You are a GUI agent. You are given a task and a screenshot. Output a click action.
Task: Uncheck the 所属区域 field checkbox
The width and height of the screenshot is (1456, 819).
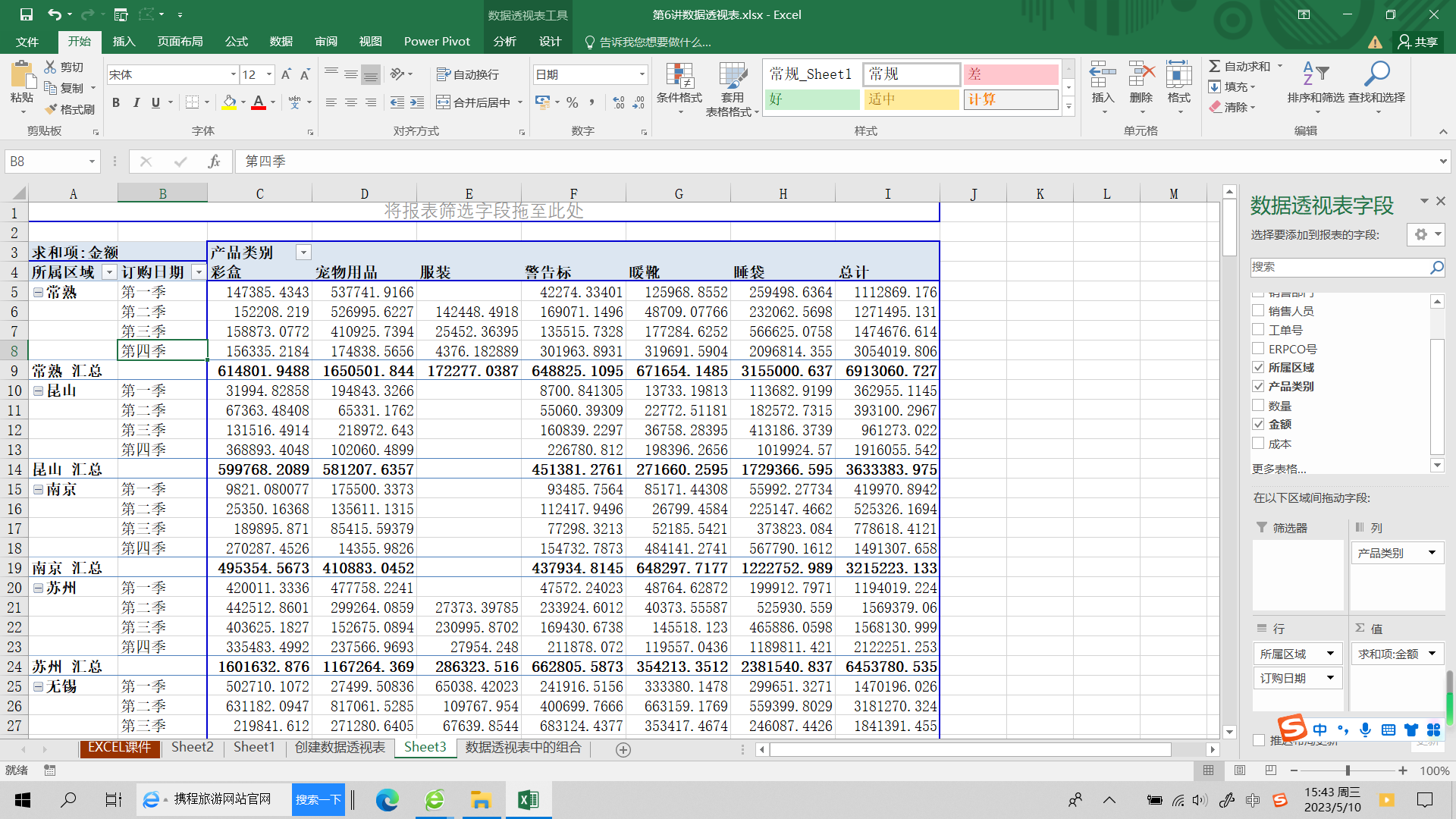pos(1258,367)
